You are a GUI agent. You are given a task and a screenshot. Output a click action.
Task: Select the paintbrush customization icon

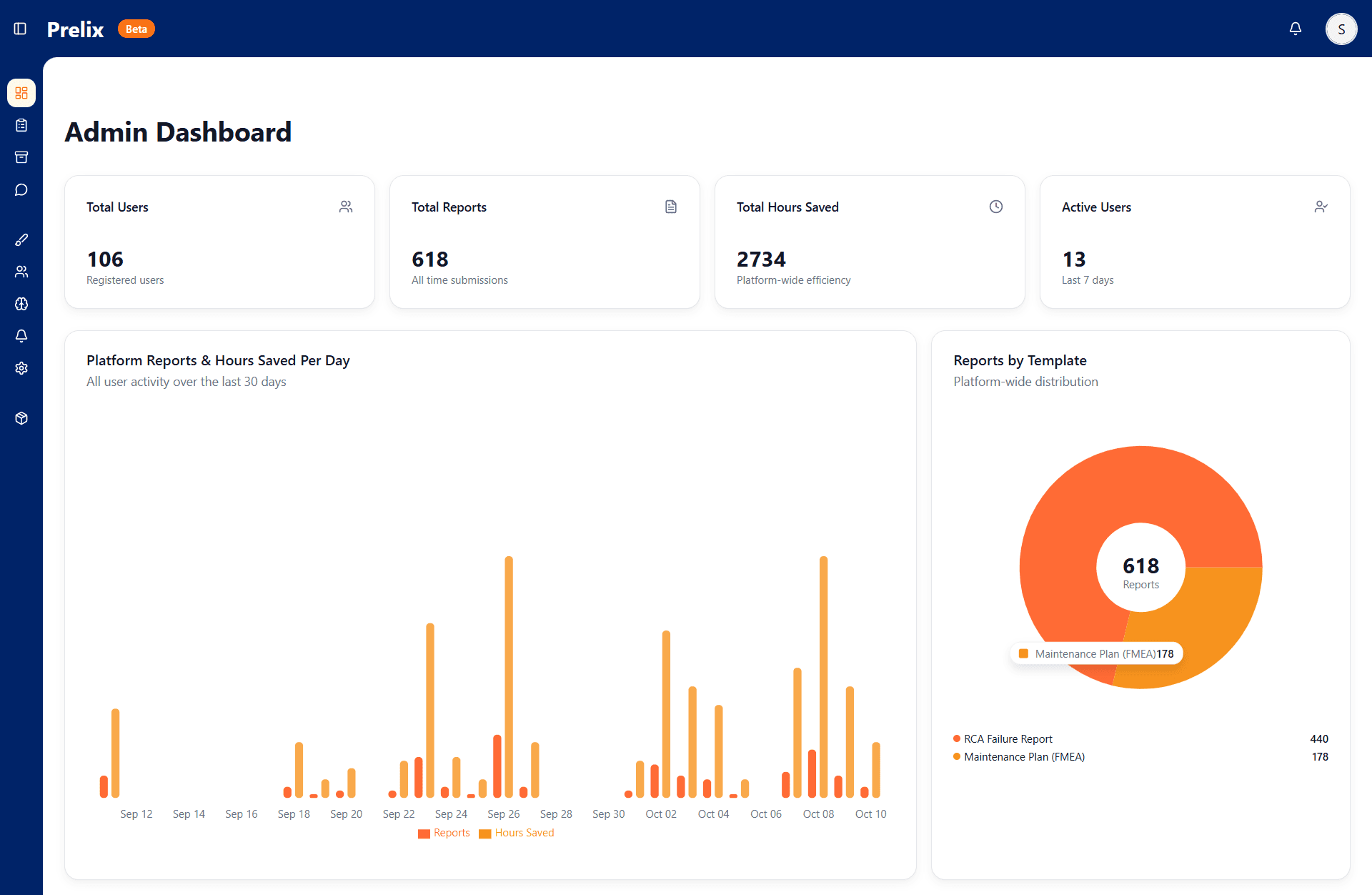click(x=21, y=239)
